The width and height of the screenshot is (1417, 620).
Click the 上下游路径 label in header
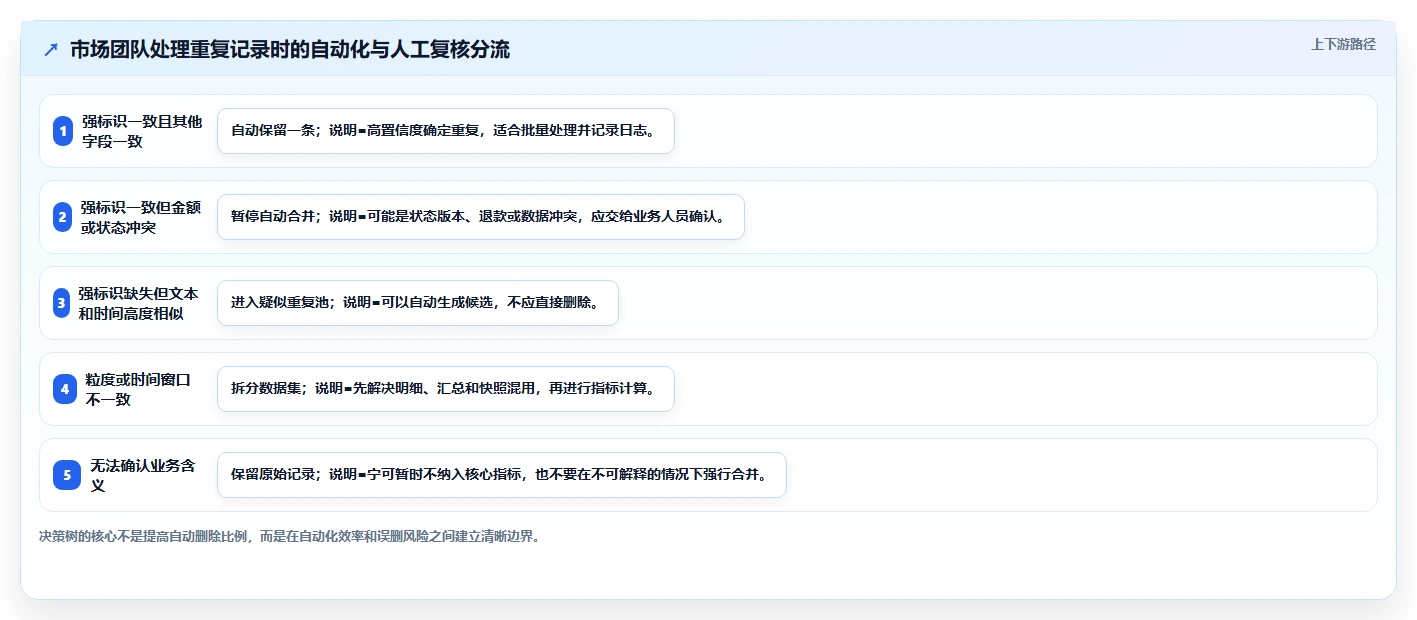click(1343, 44)
